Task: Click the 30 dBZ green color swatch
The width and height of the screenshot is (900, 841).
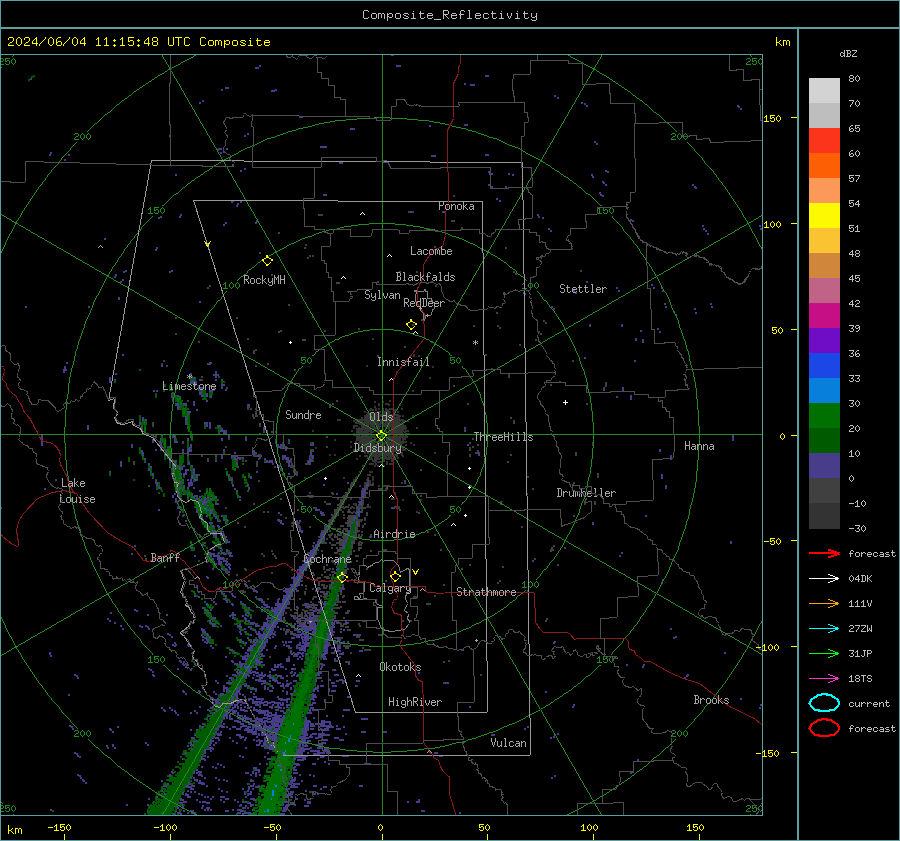Action: [824, 415]
